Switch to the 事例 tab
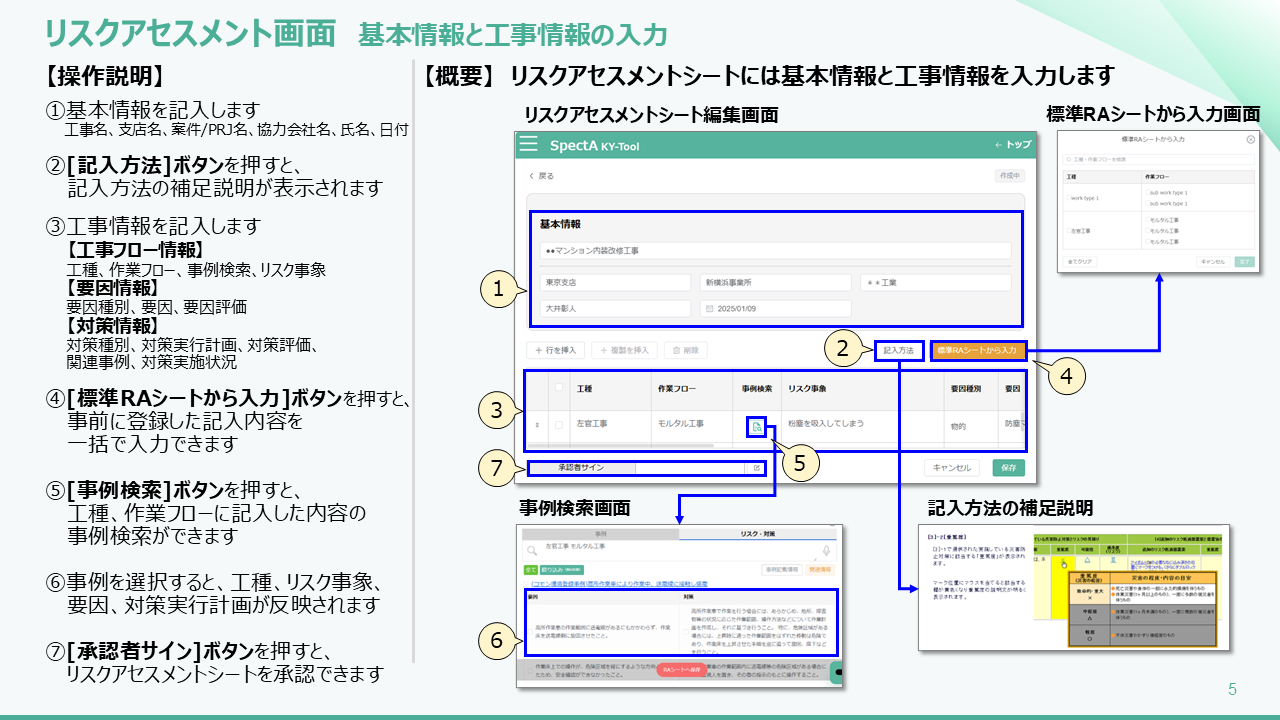Viewport: 1280px width, 720px height. [600, 534]
